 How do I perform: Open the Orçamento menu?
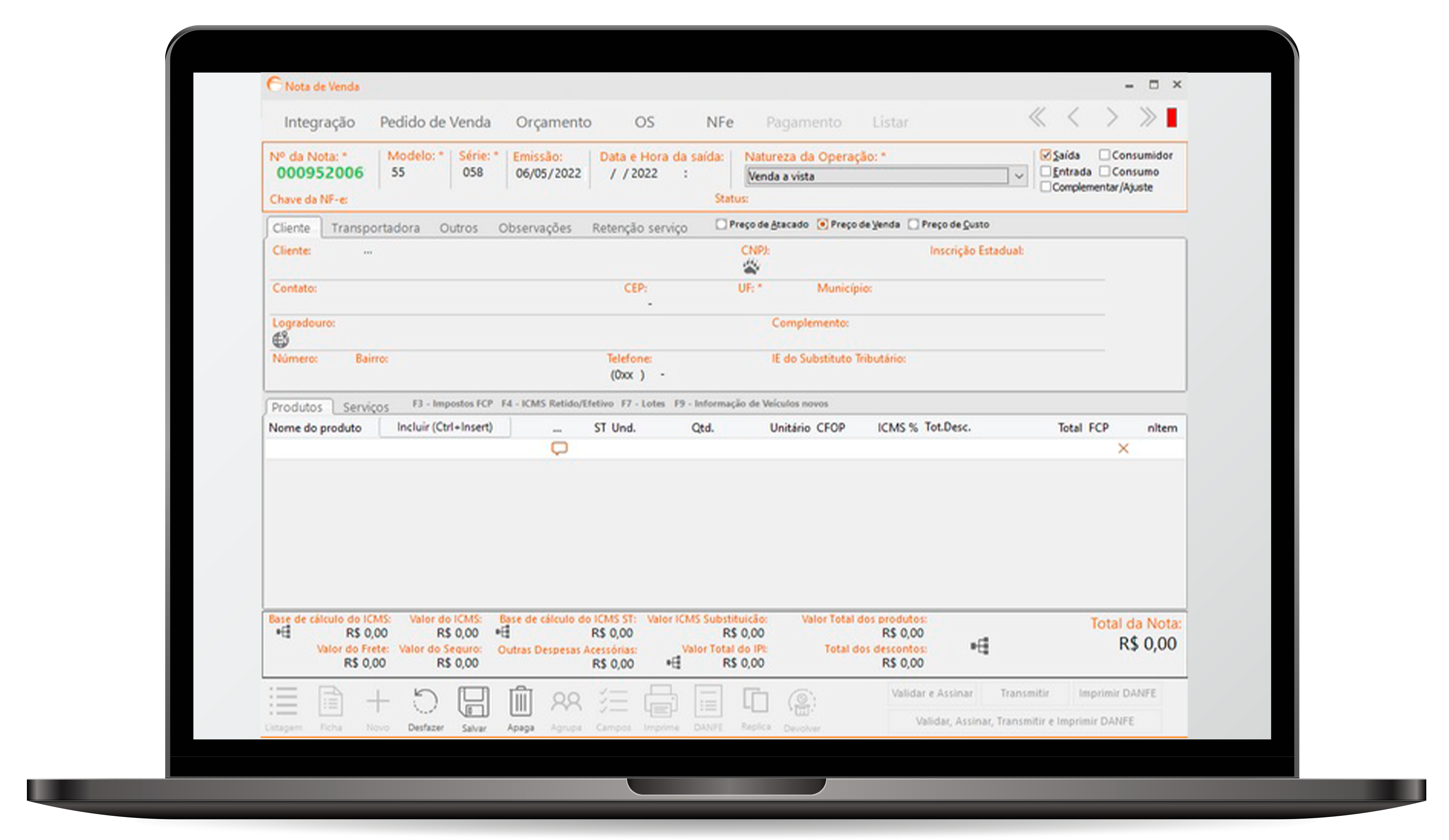[x=553, y=123]
